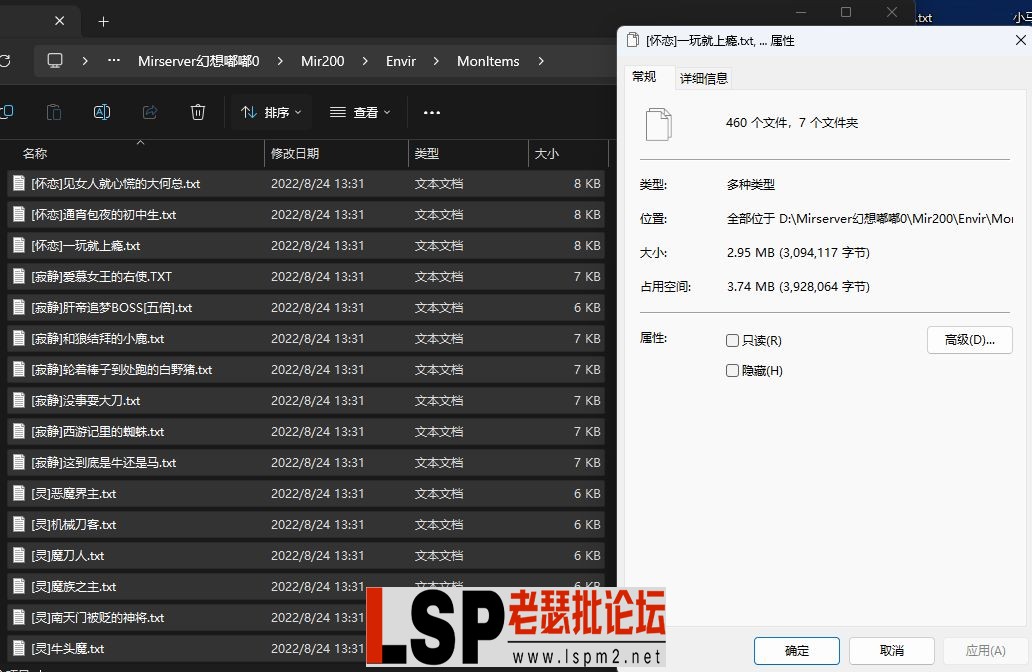Click the Rename toolbar icon

(x=102, y=113)
